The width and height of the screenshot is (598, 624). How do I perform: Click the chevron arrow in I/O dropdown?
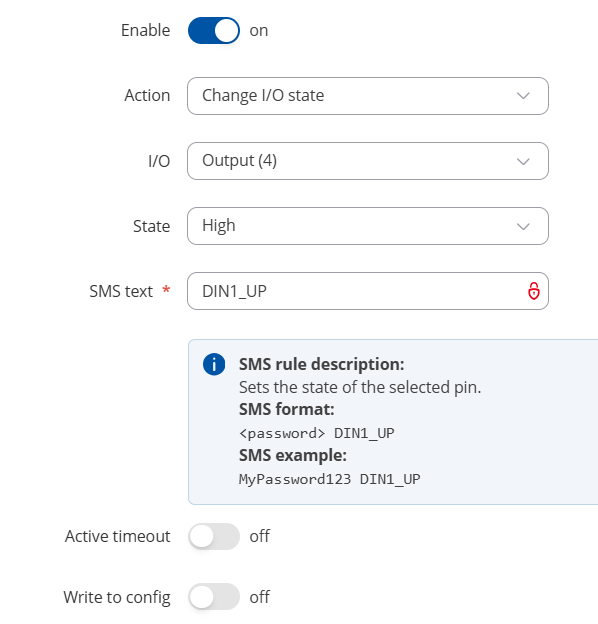[x=523, y=161]
